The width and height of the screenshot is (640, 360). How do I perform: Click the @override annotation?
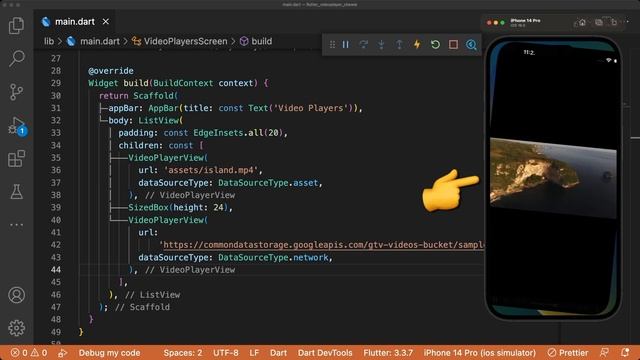(111, 71)
